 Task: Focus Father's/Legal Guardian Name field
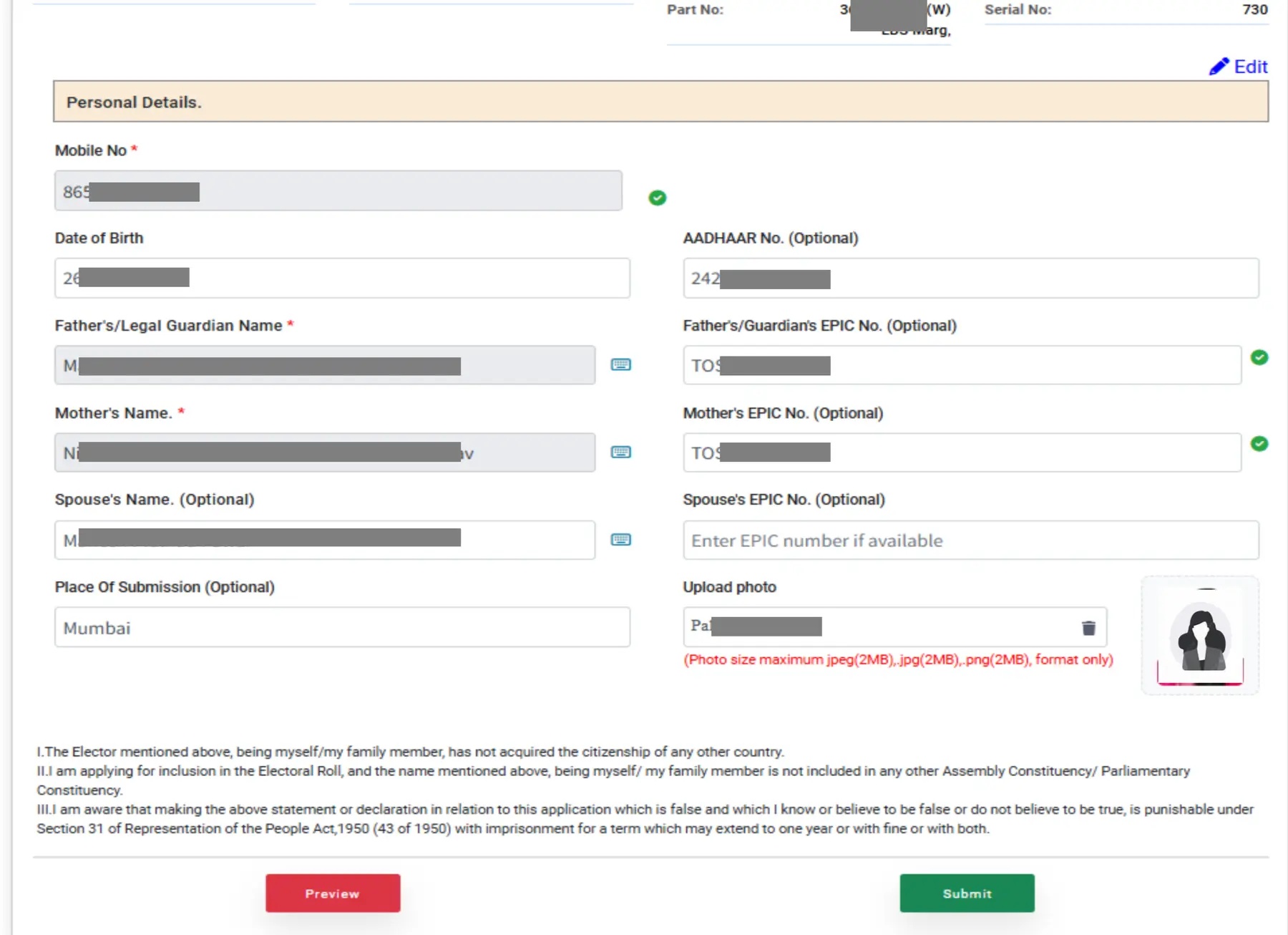[x=325, y=365]
